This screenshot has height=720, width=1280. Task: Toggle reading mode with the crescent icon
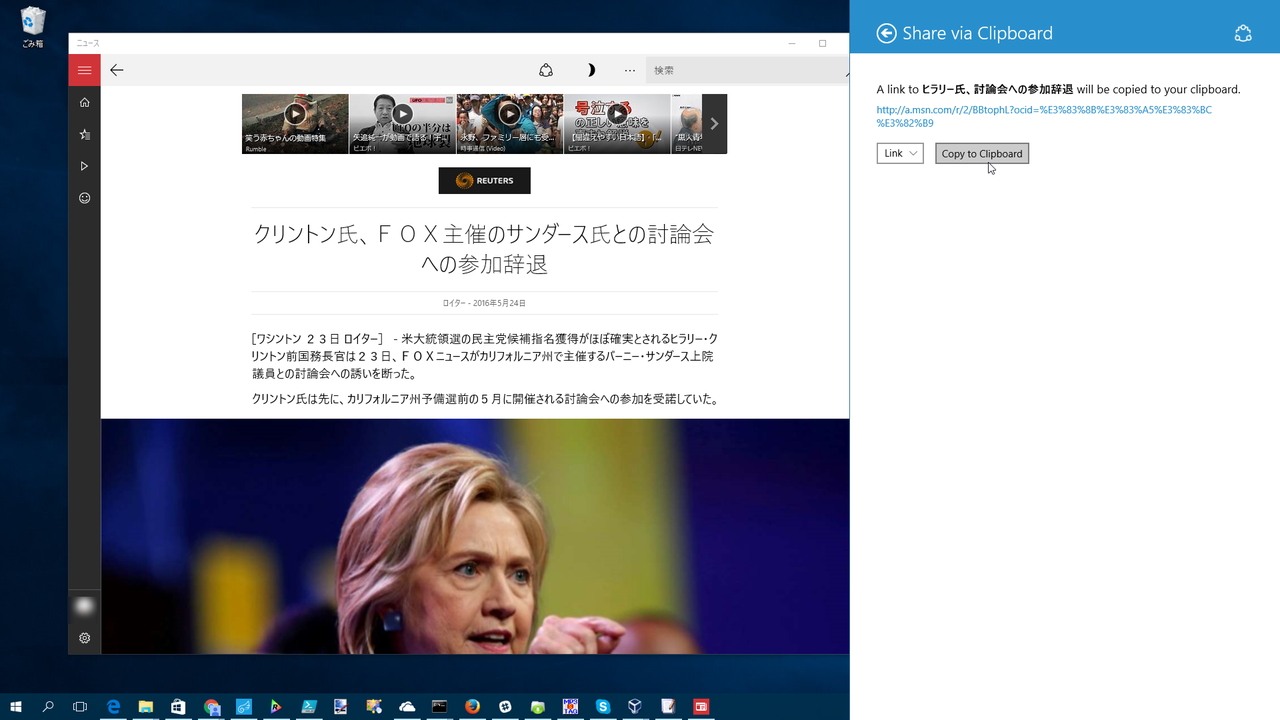[591, 70]
